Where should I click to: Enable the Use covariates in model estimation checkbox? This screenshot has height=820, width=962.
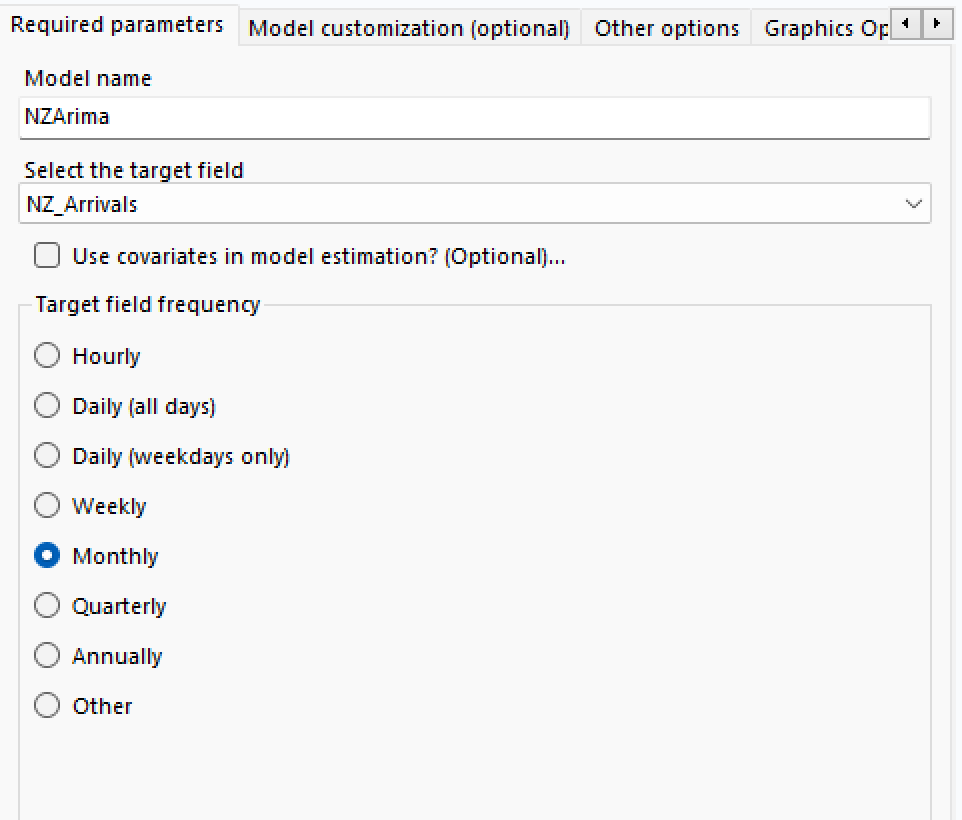click(47, 256)
